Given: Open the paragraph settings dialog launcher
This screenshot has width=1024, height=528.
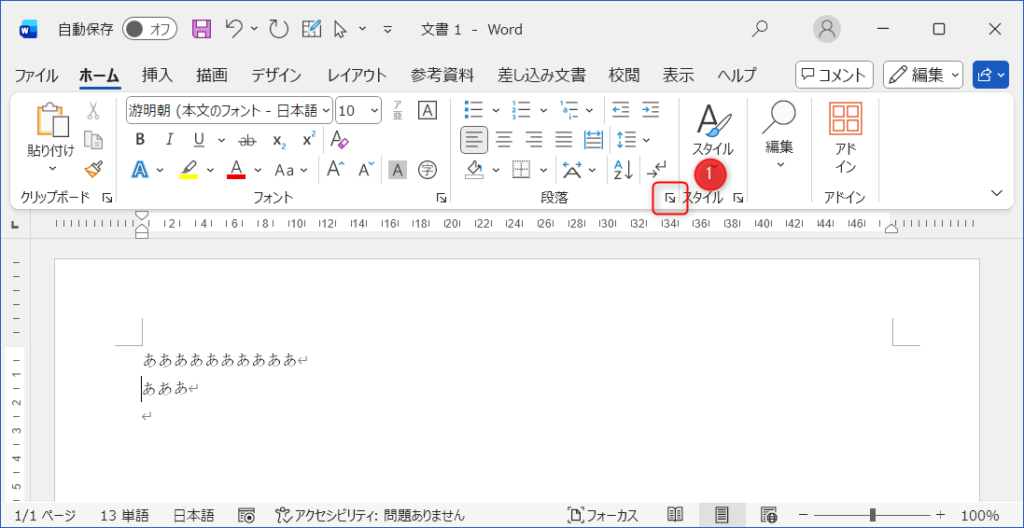Looking at the screenshot, I should [x=670, y=199].
